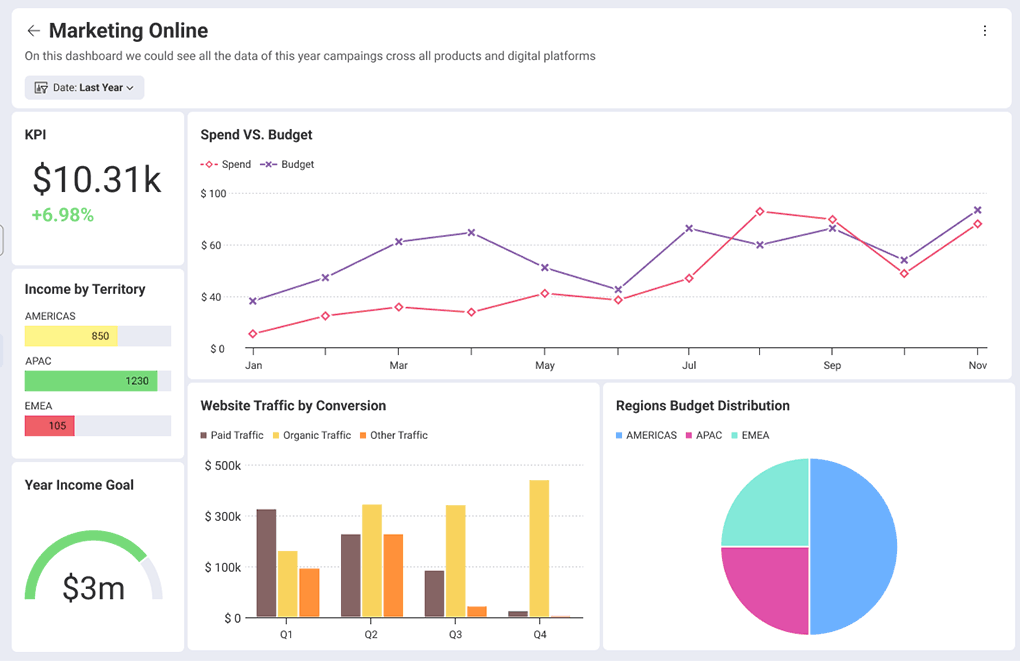Toggle the APAC pie legend item

click(705, 436)
